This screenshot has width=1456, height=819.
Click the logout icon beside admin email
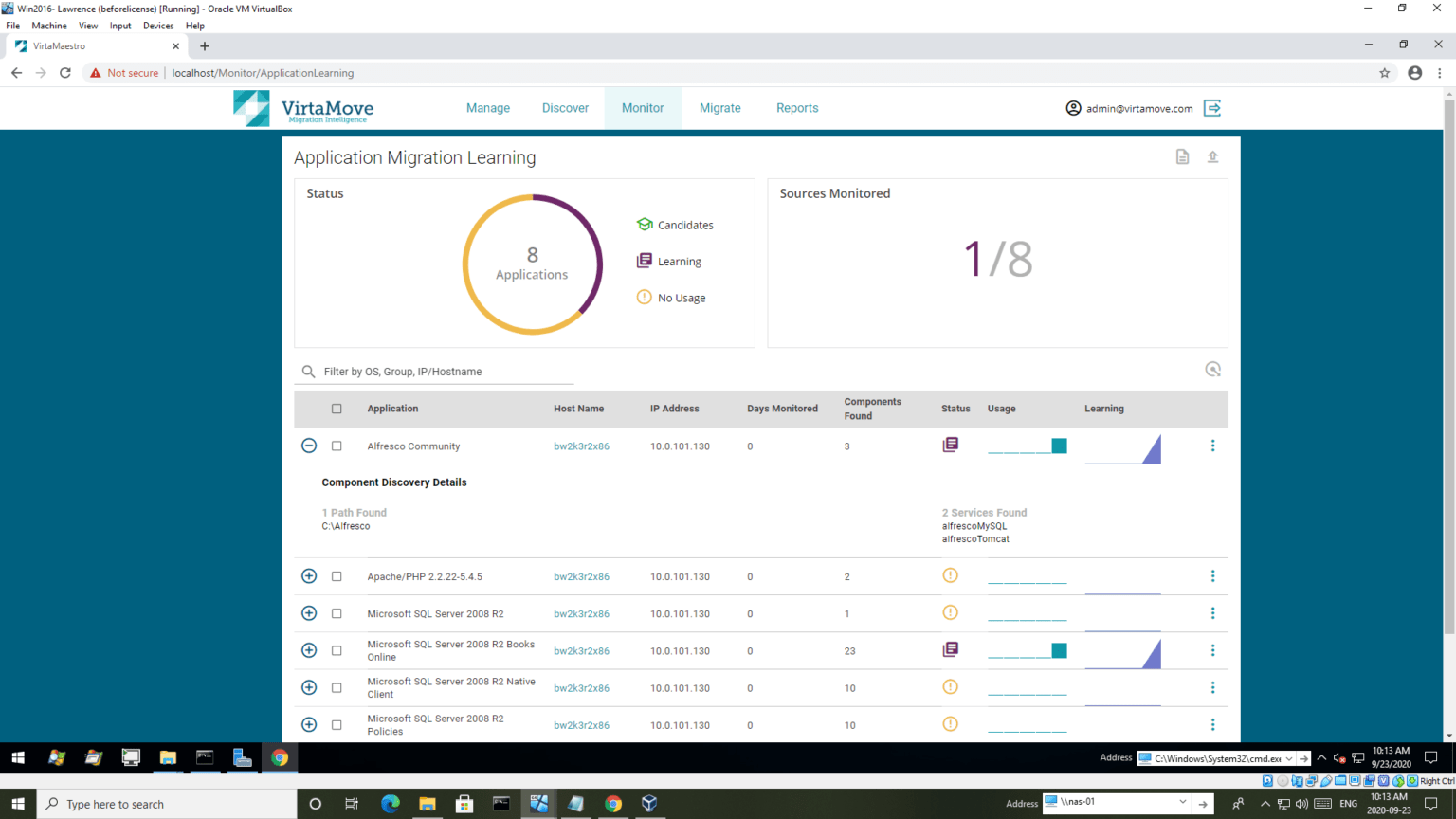(1211, 108)
